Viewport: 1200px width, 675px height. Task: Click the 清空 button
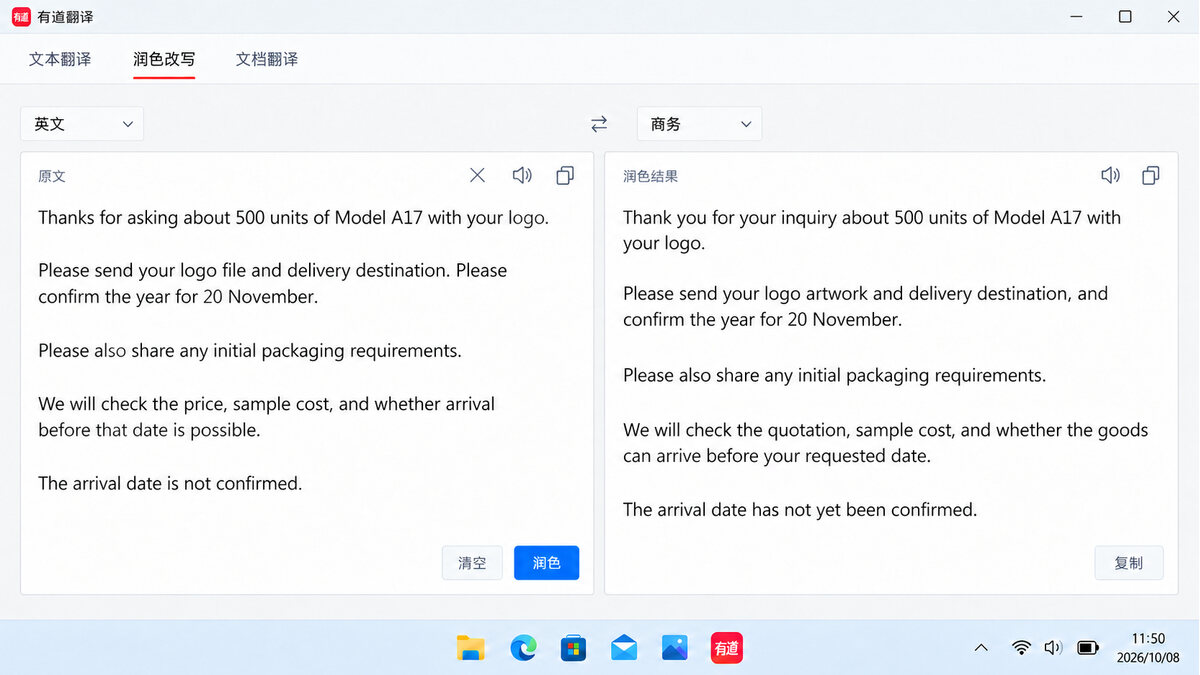(472, 563)
